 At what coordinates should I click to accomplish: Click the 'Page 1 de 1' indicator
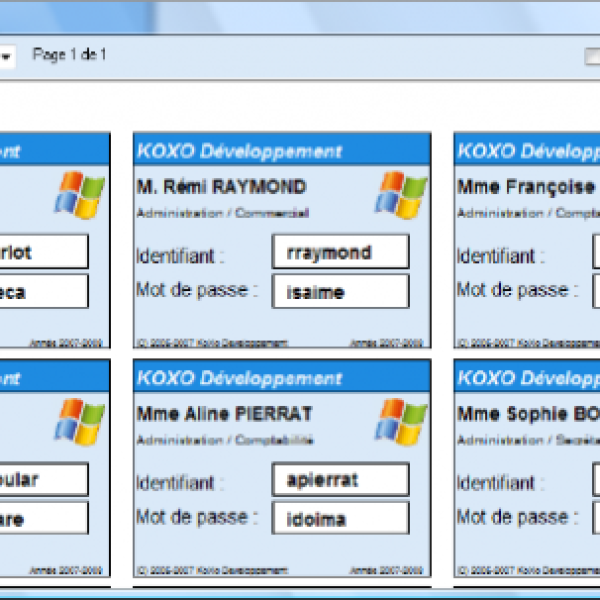tap(69, 55)
